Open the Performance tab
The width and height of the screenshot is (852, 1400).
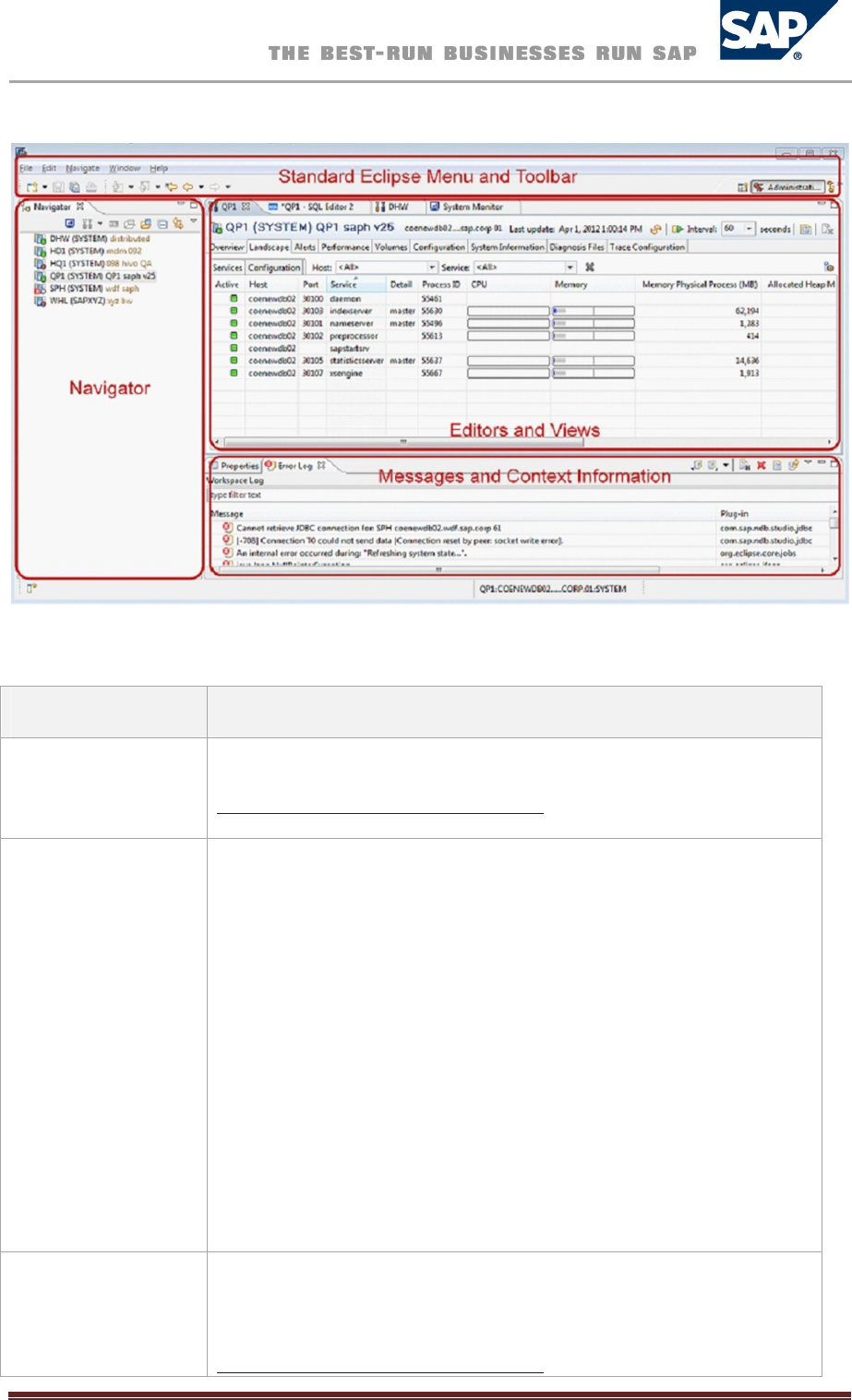point(345,247)
